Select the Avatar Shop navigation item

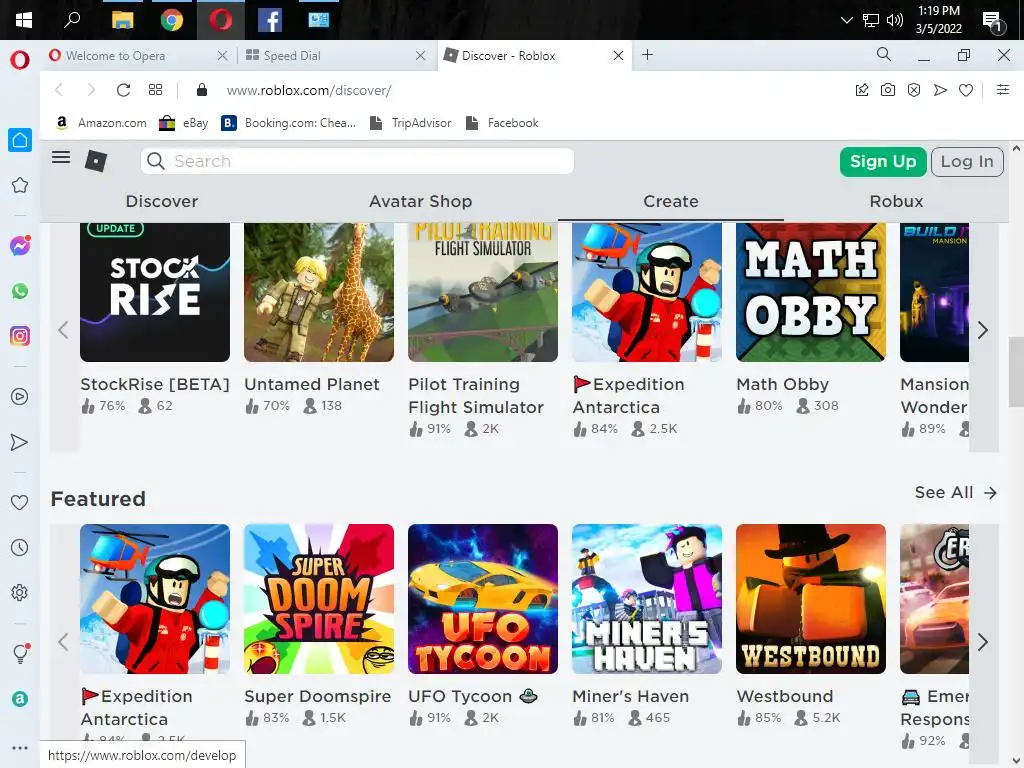[x=420, y=201]
